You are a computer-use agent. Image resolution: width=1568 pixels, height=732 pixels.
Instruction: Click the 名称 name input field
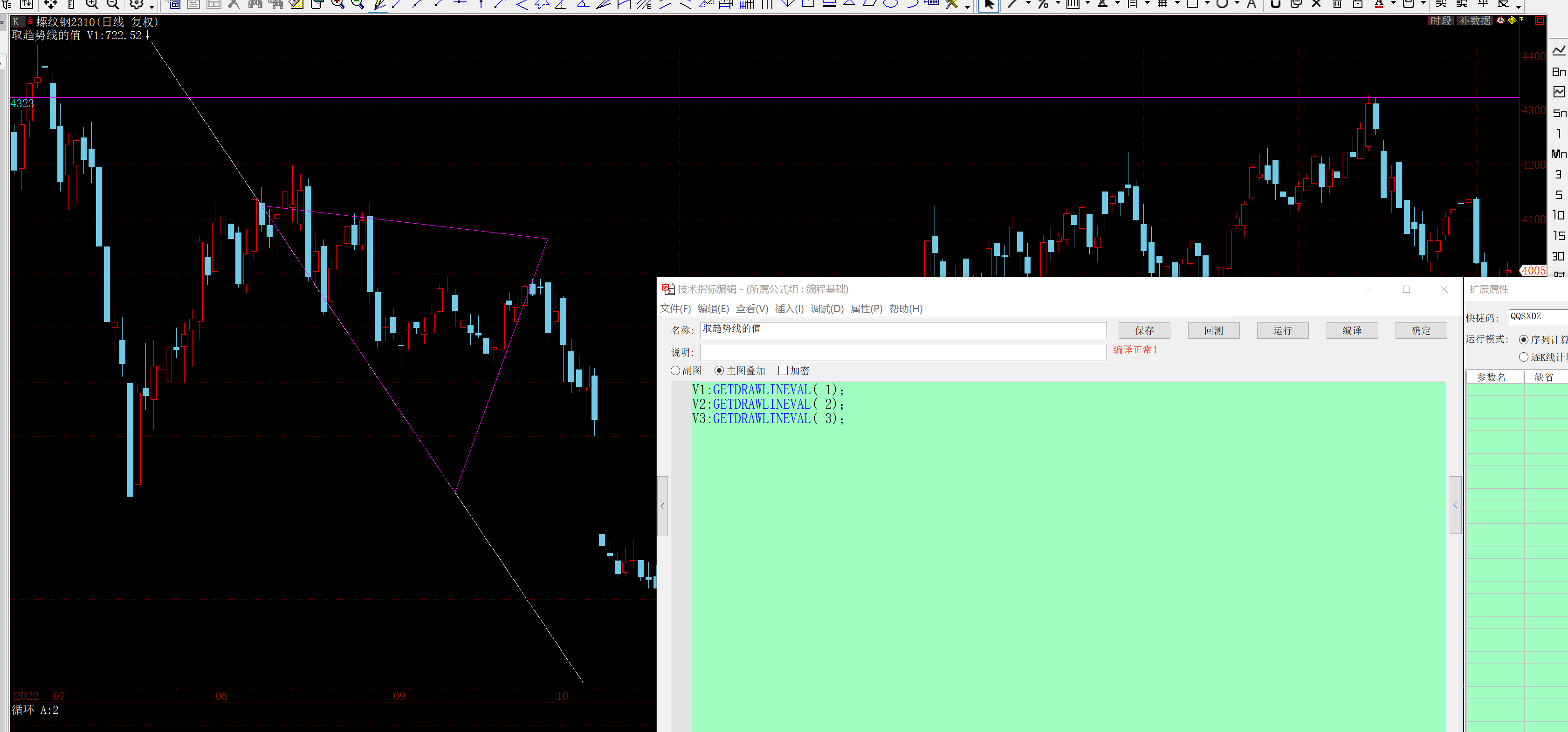point(903,330)
